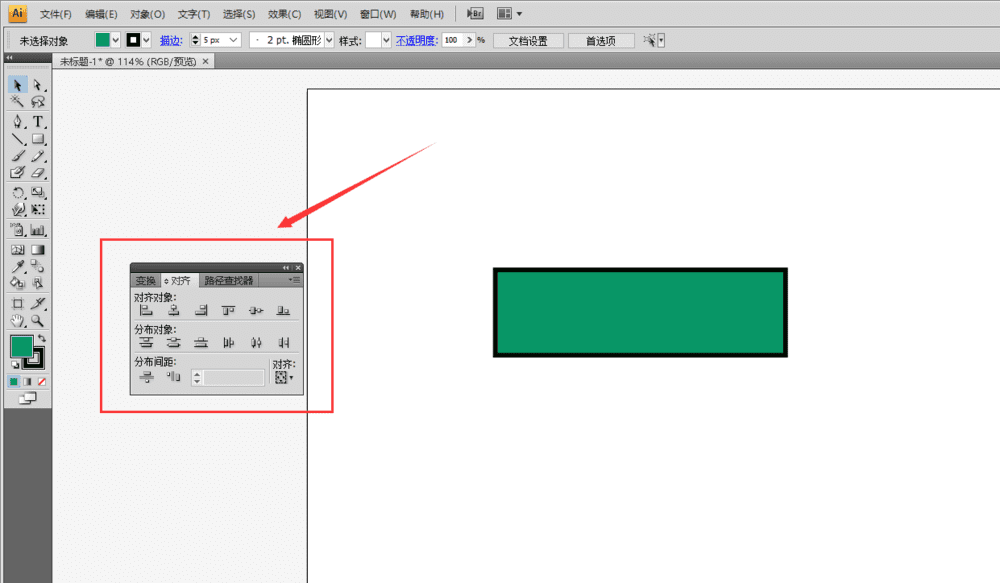Set paint mode to Gradient
The height and width of the screenshot is (583, 1000).
click(x=27, y=381)
